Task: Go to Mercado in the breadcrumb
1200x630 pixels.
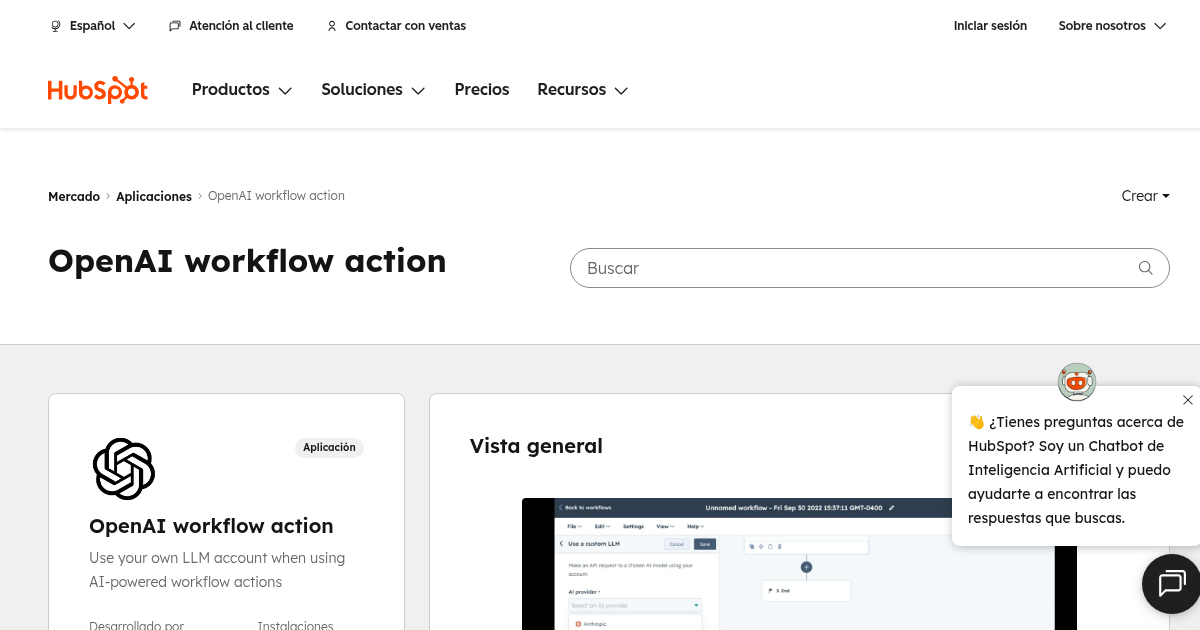Action: [x=74, y=196]
